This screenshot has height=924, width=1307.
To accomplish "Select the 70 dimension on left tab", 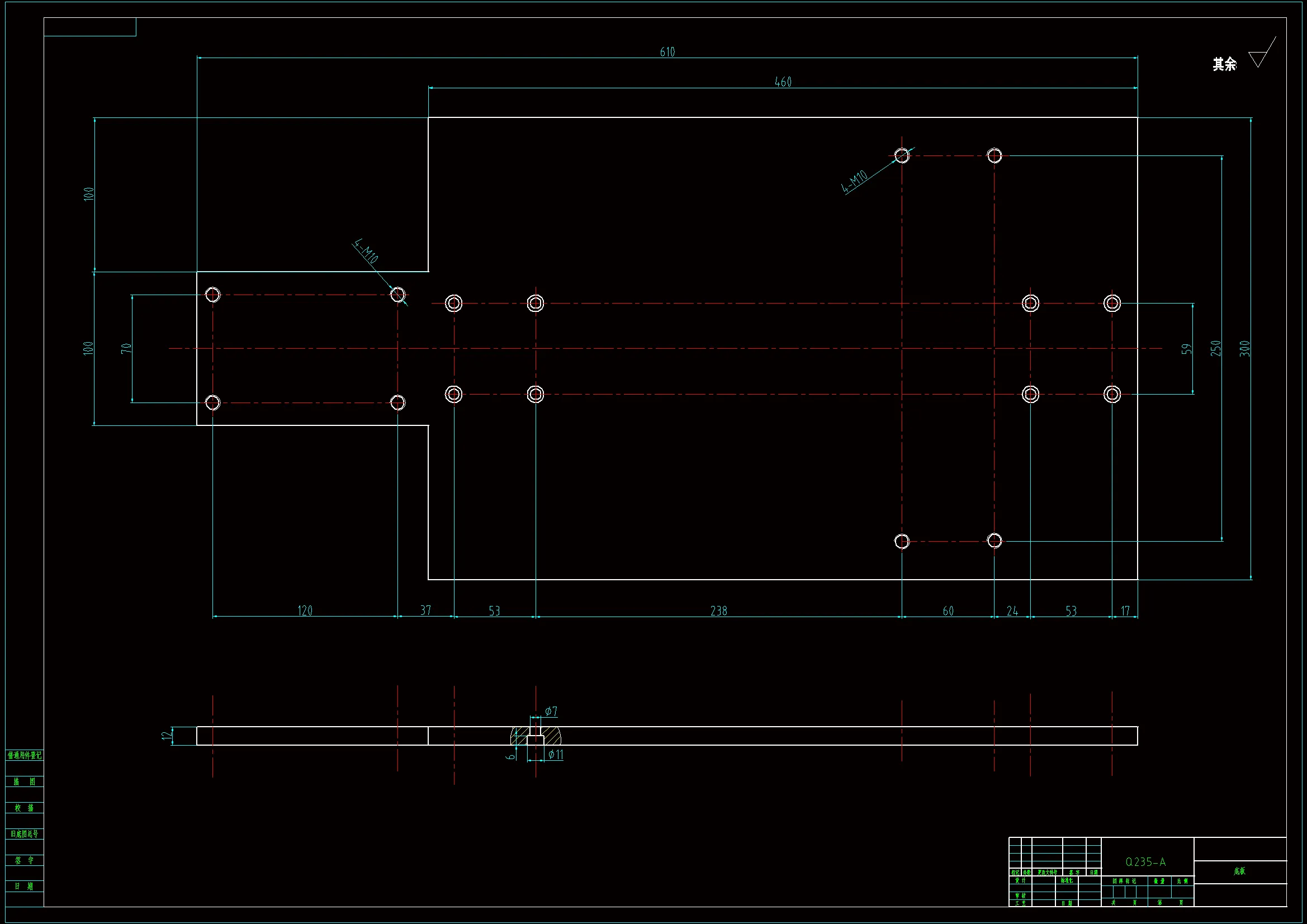I will coord(126,348).
